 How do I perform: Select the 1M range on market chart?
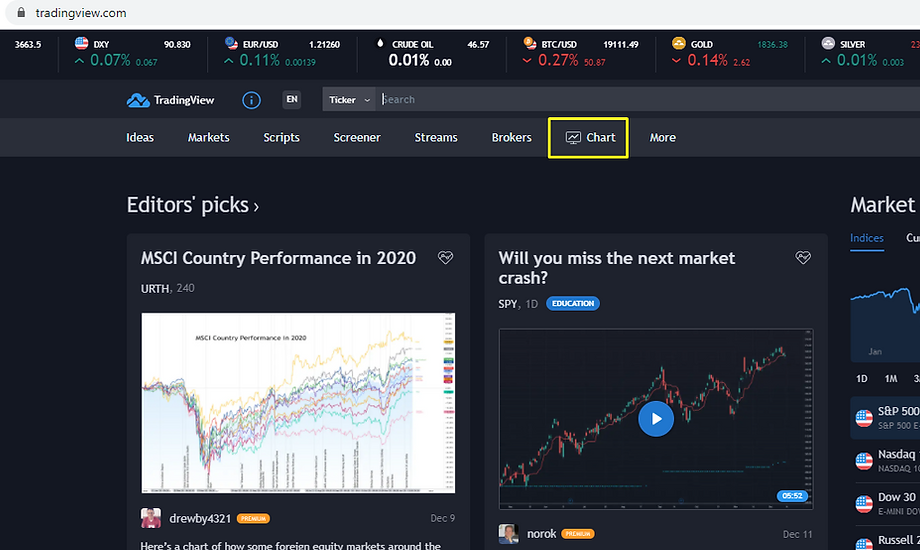point(891,379)
